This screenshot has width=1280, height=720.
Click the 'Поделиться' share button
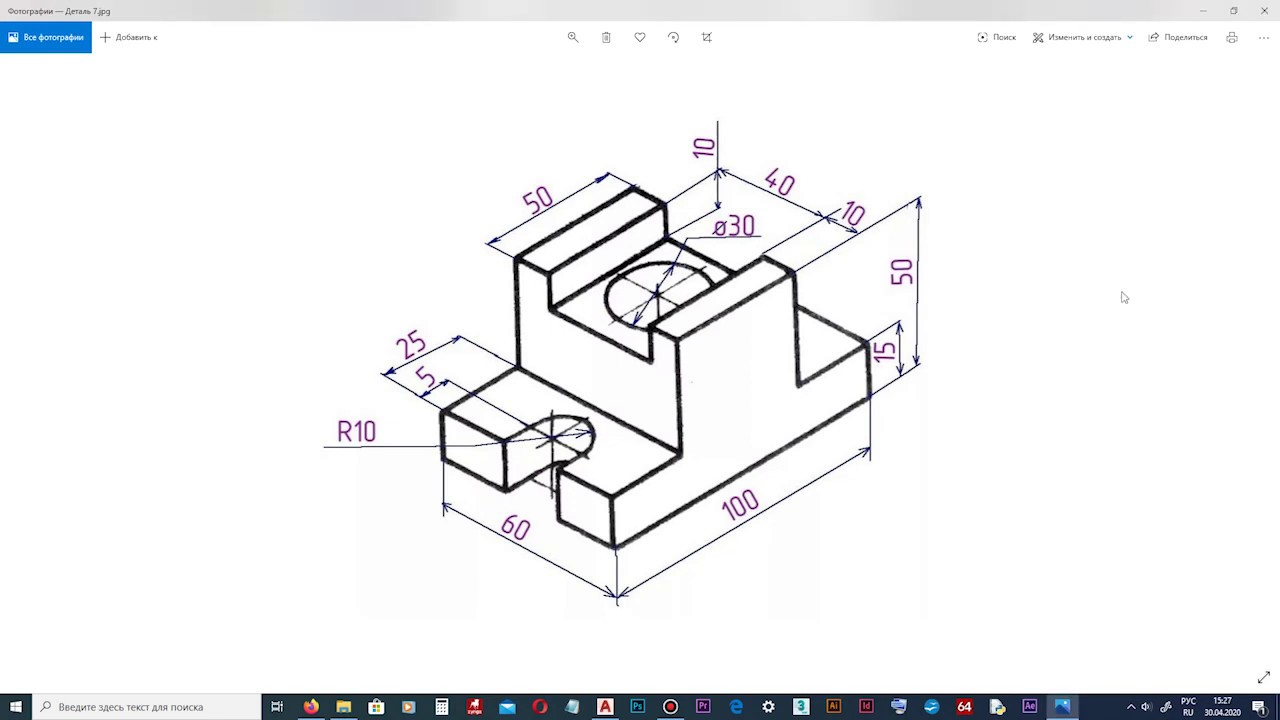pyautogui.click(x=1178, y=37)
